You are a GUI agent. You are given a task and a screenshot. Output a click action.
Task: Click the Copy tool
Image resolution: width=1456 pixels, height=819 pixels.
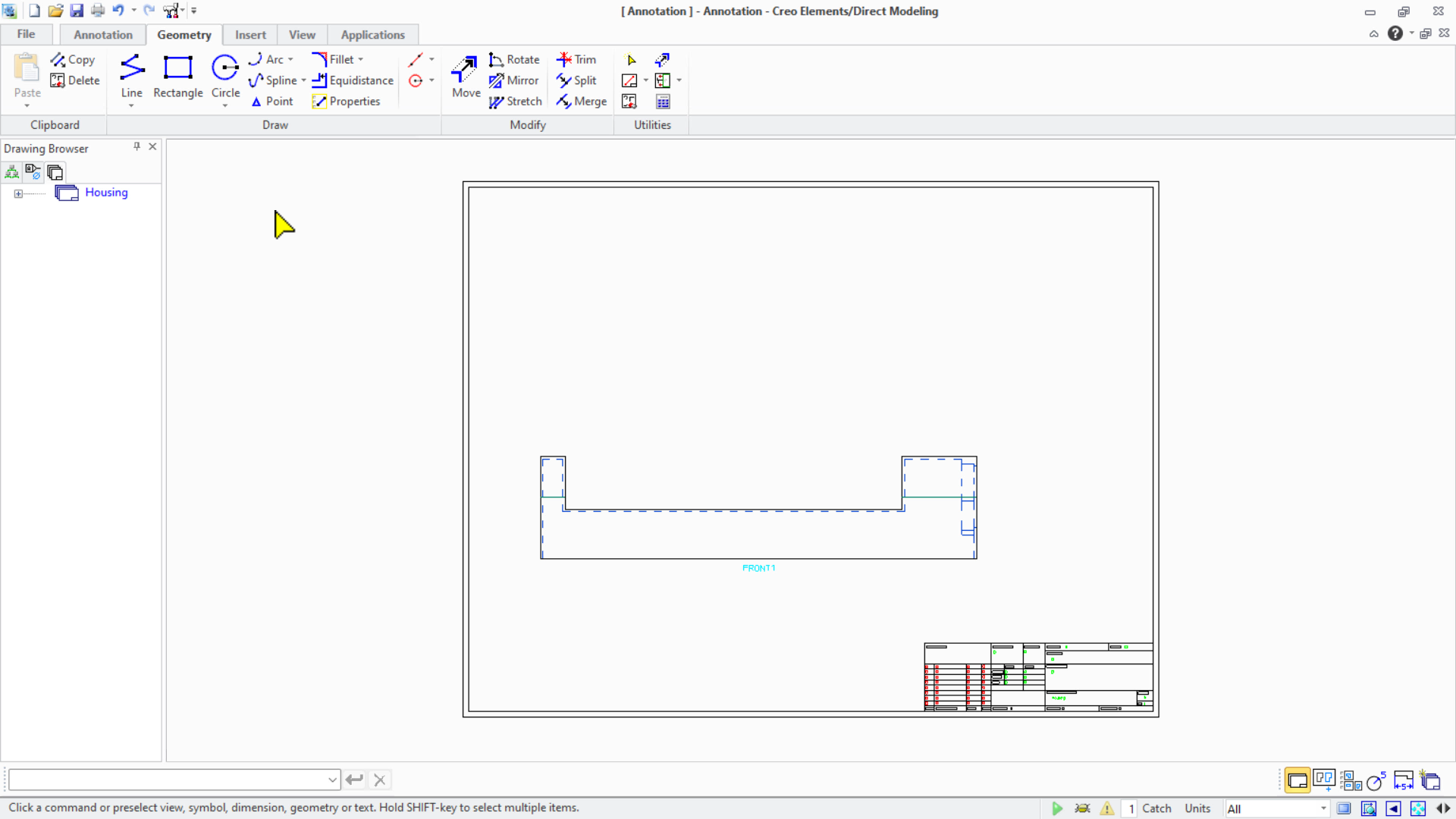[73, 59]
